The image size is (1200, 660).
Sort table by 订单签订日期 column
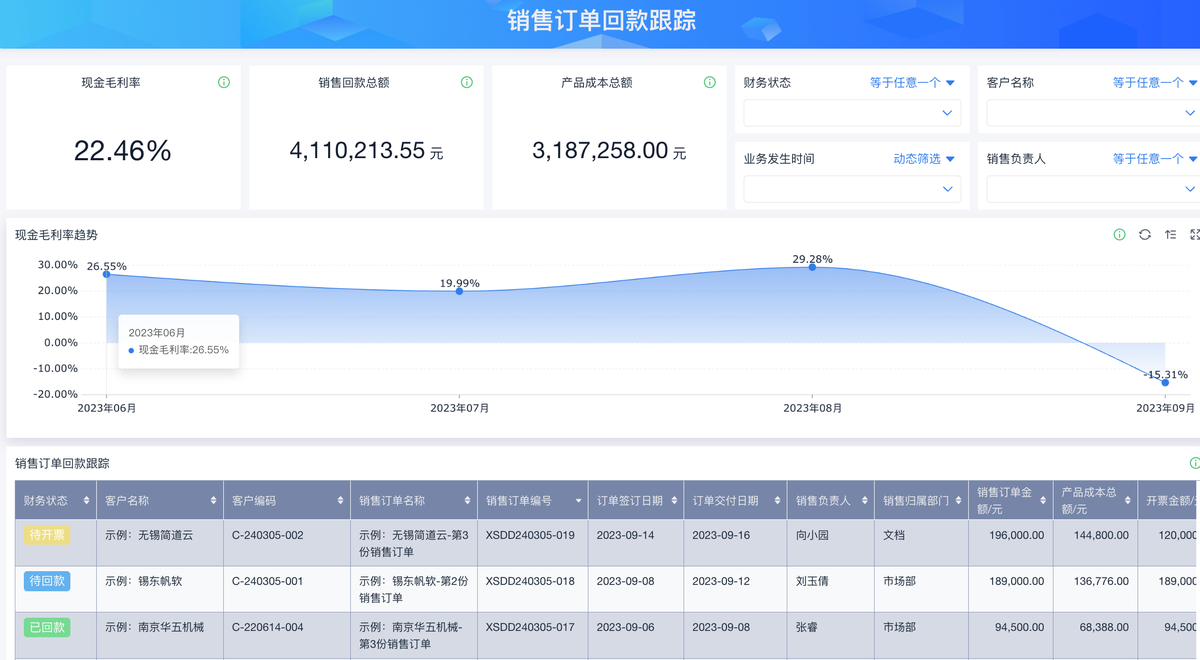pos(675,500)
